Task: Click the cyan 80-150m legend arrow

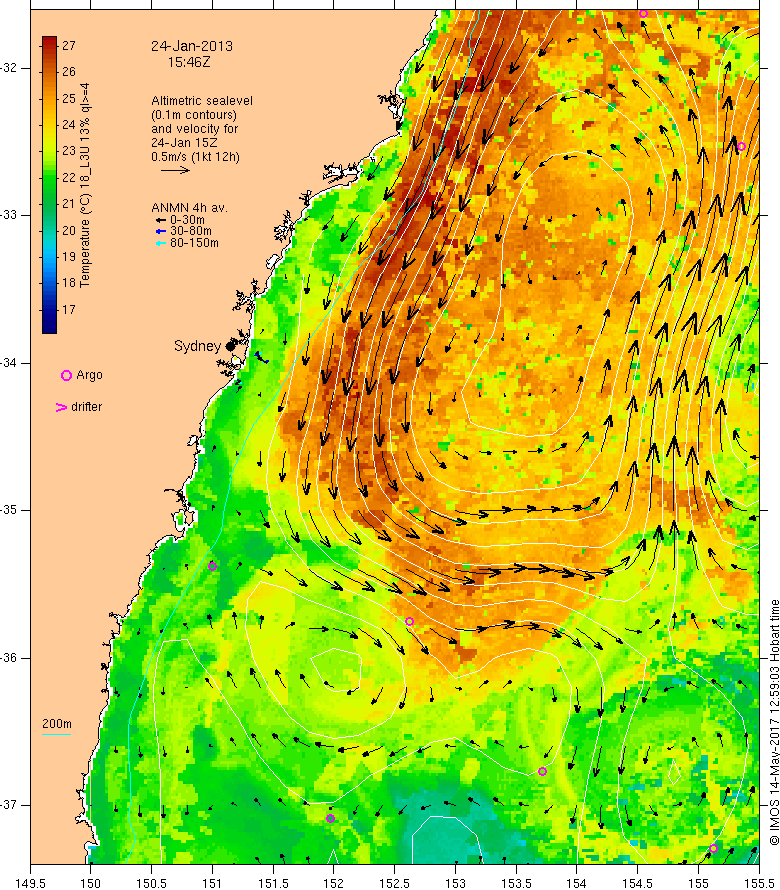Action: click(x=161, y=243)
